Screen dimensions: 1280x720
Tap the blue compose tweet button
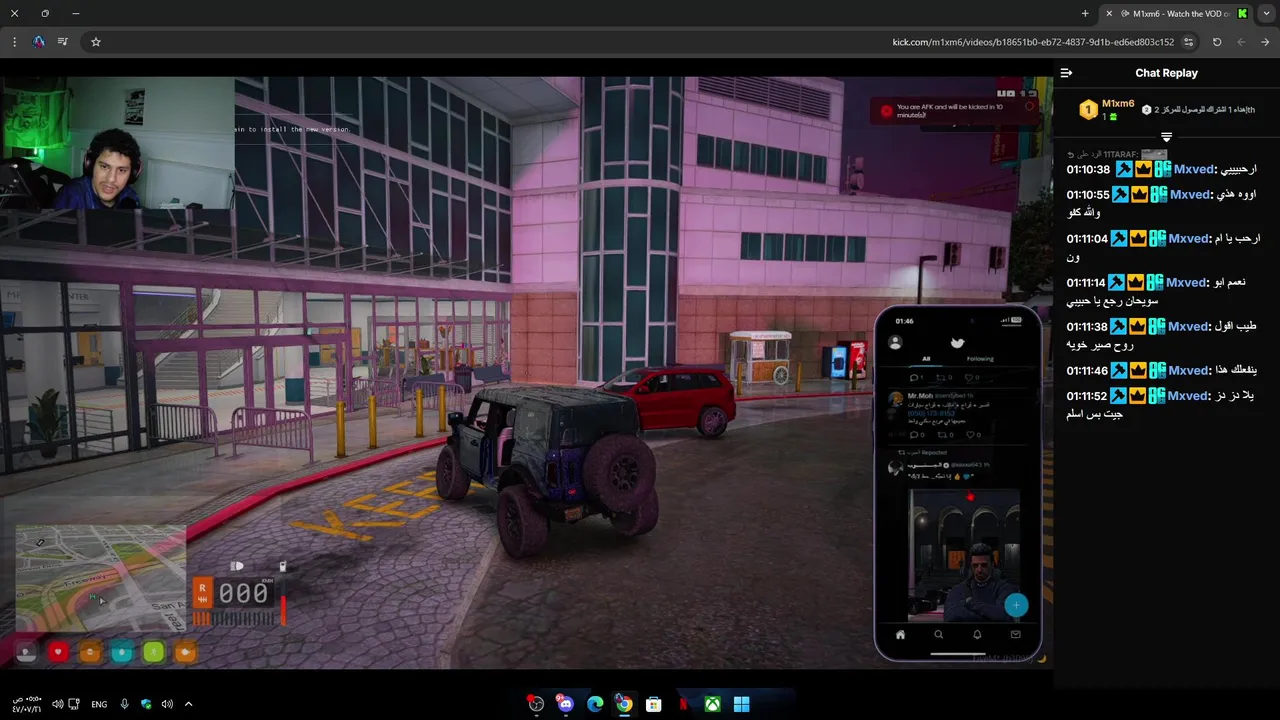pyautogui.click(x=1016, y=605)
